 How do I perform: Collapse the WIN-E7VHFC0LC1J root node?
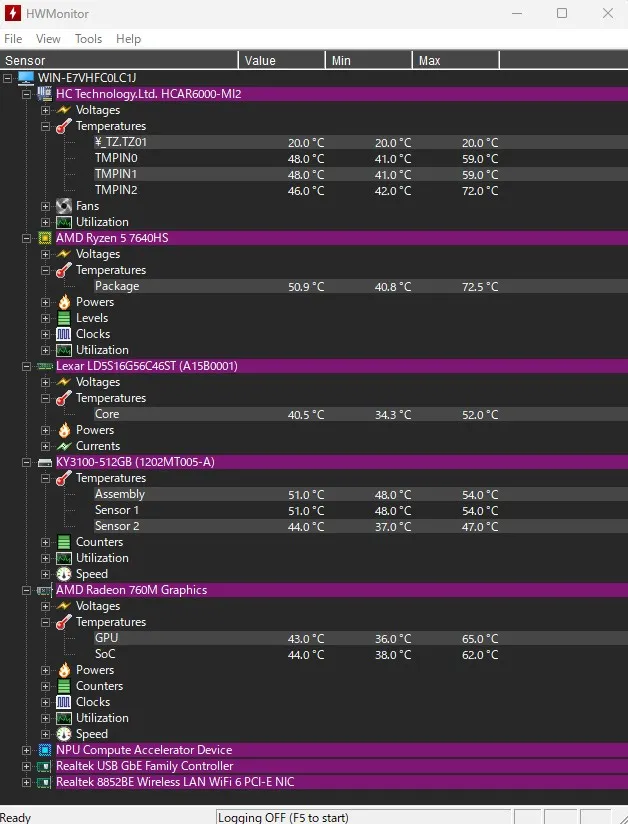[7, 78]
